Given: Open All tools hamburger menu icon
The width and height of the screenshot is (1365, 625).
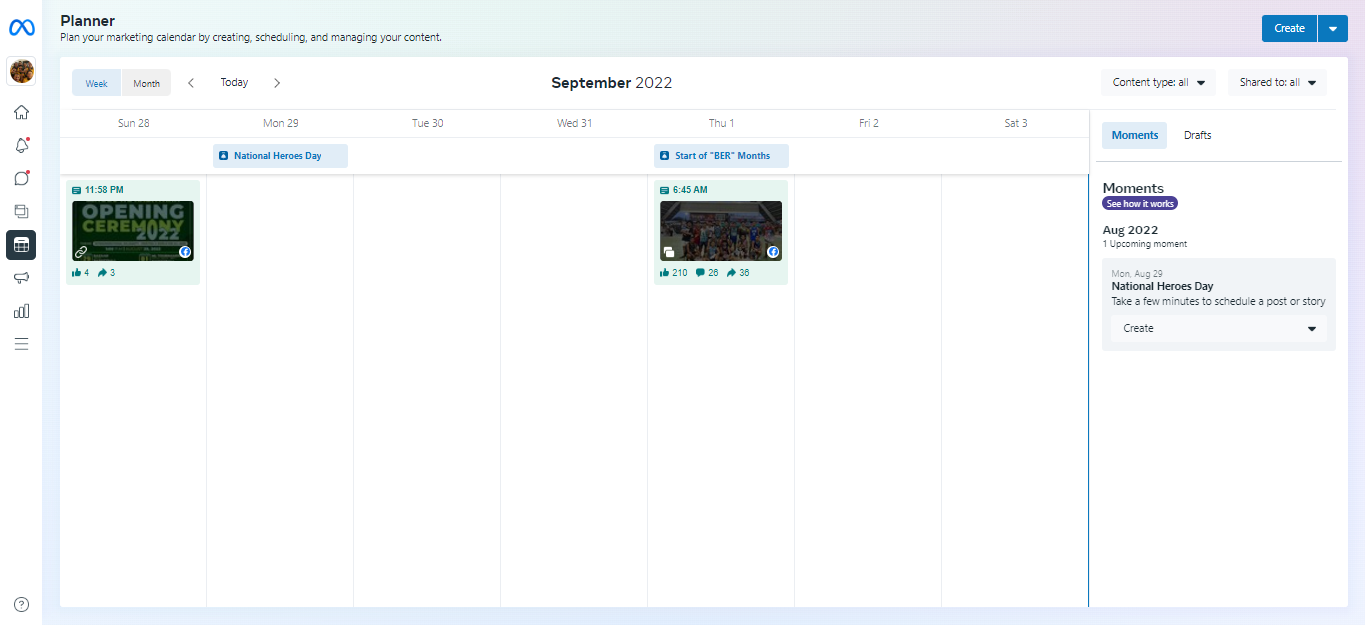Looking at the screenshot, I should [21, 344].
